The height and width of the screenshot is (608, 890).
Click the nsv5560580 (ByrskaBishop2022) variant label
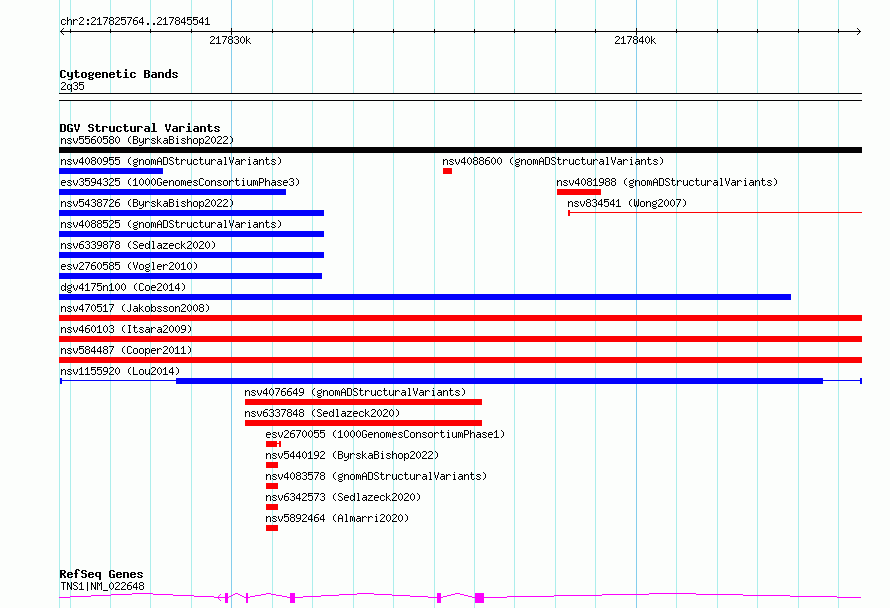(x=147, y=140)
